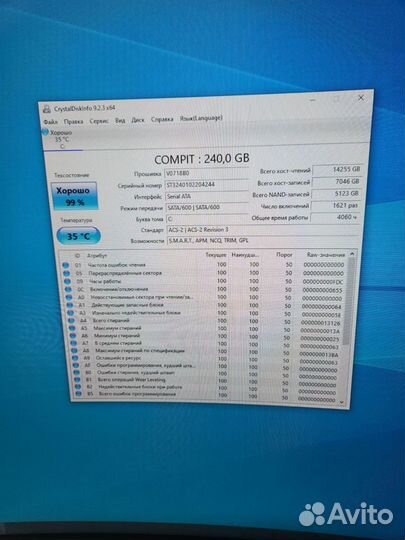Click the attribute list scroll down arrow
The image size is (405, 540).
click(342, 402)
